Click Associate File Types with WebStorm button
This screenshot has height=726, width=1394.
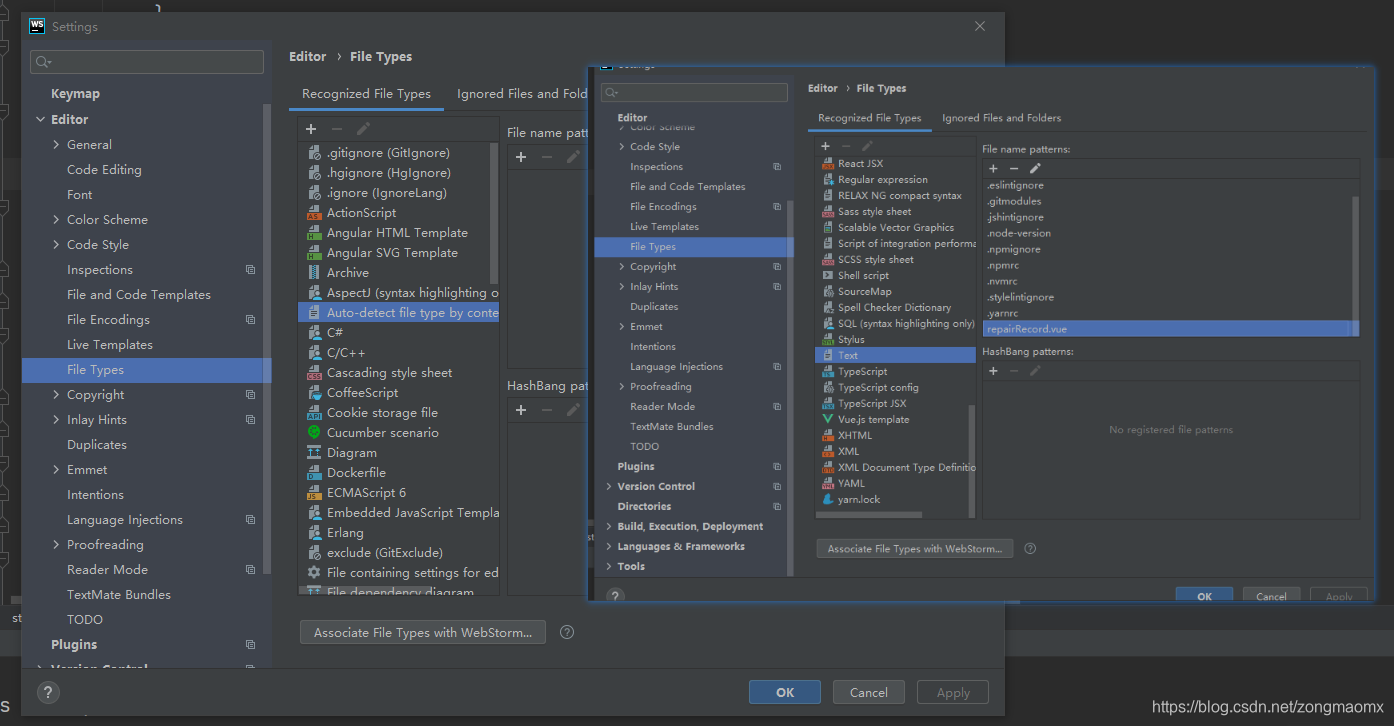423,632
